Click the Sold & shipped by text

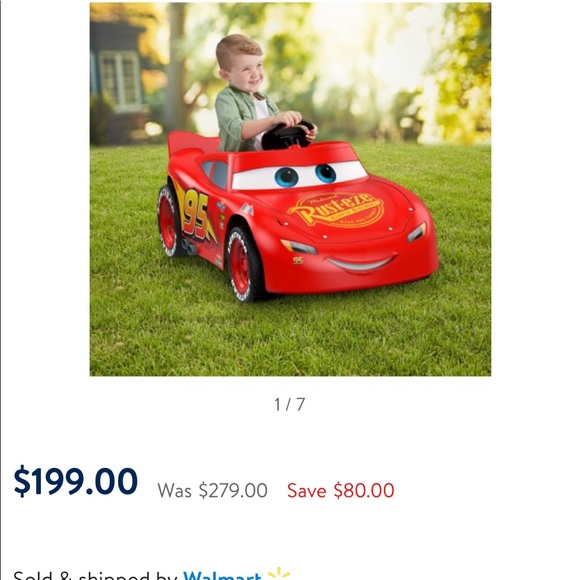click(x=95, y=576)
